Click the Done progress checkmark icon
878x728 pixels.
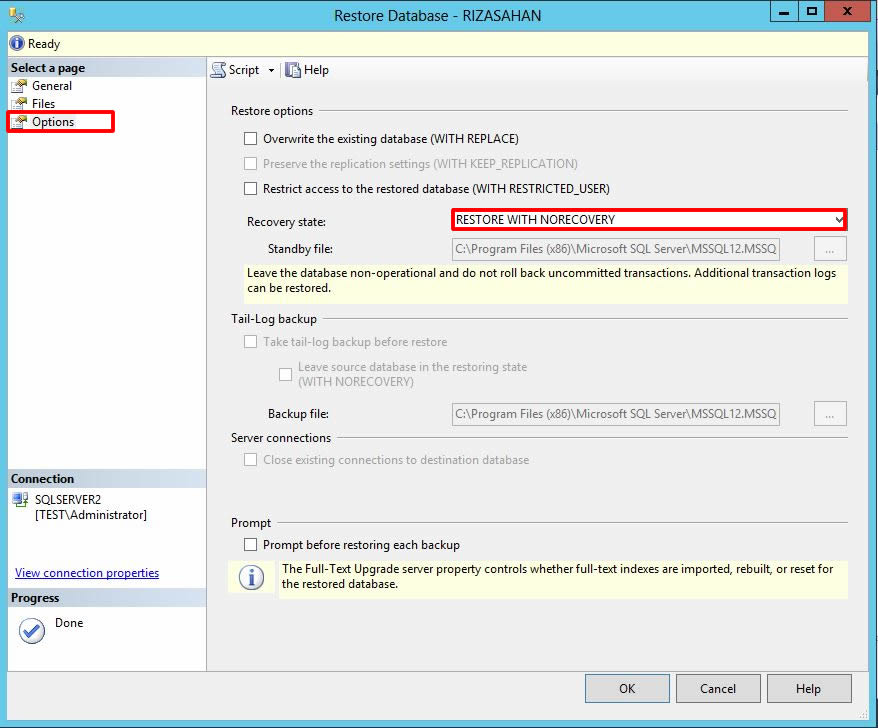(32, 631)
